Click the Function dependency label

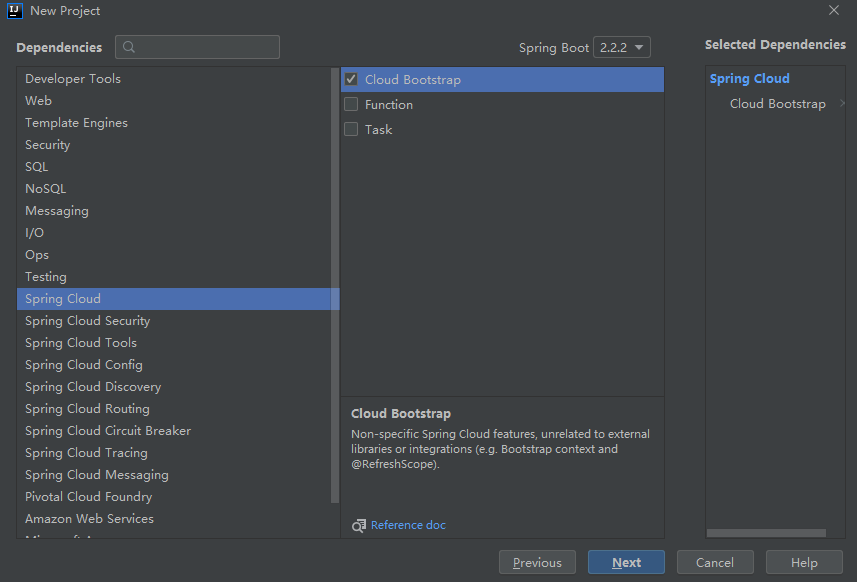(x=389, y=104)
